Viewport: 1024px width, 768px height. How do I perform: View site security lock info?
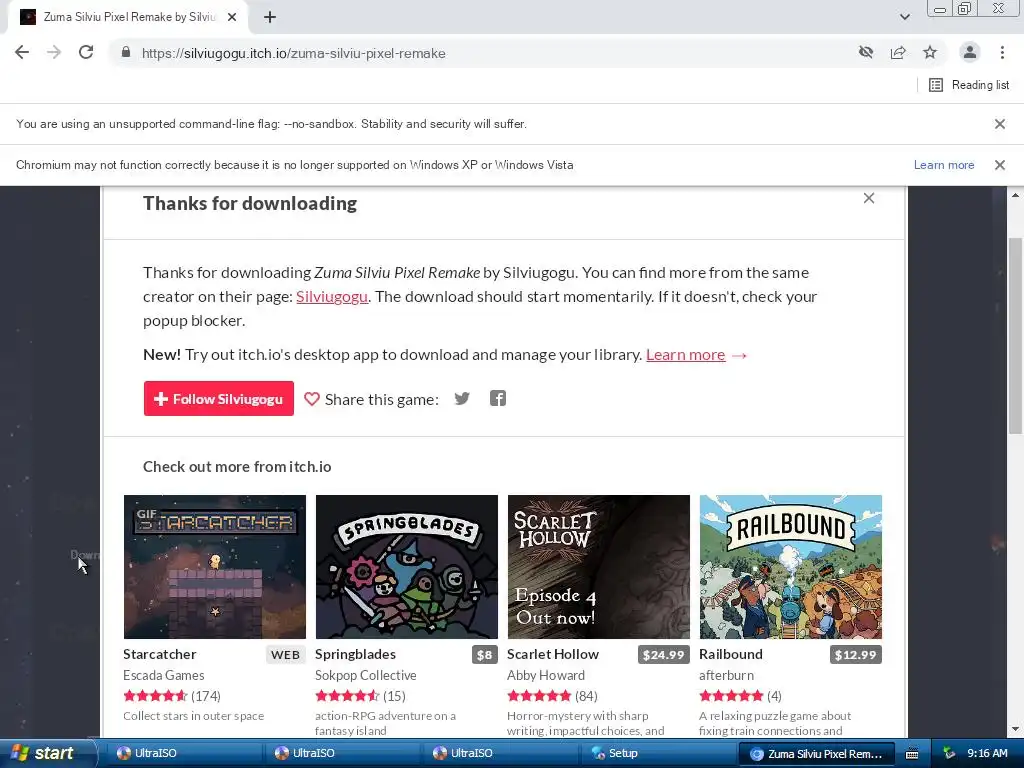(126, 53)
